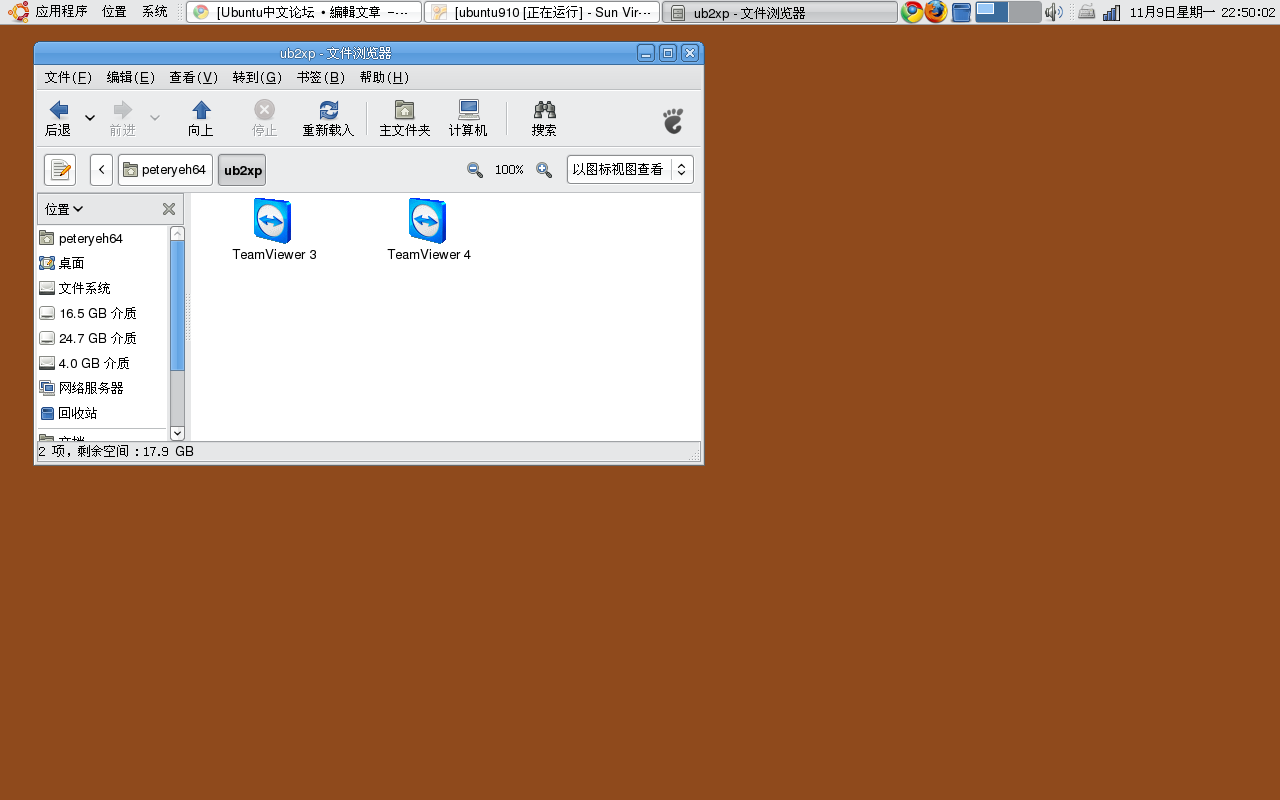Open the 位置 top panel menu
Screen dimensions: 1280x800
[114, 12]
